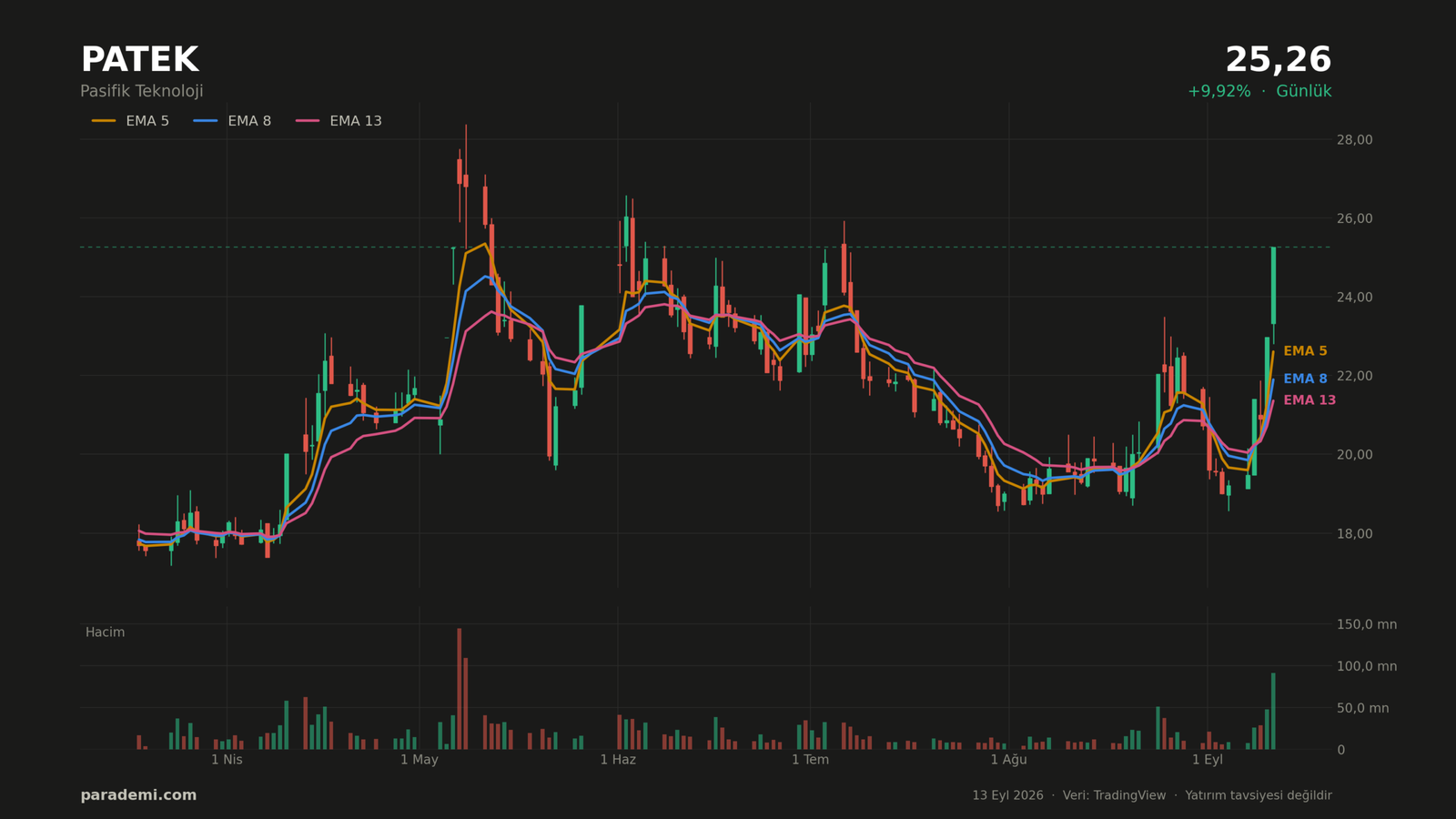Click the 0 volume axis label

coord(1340,750)
